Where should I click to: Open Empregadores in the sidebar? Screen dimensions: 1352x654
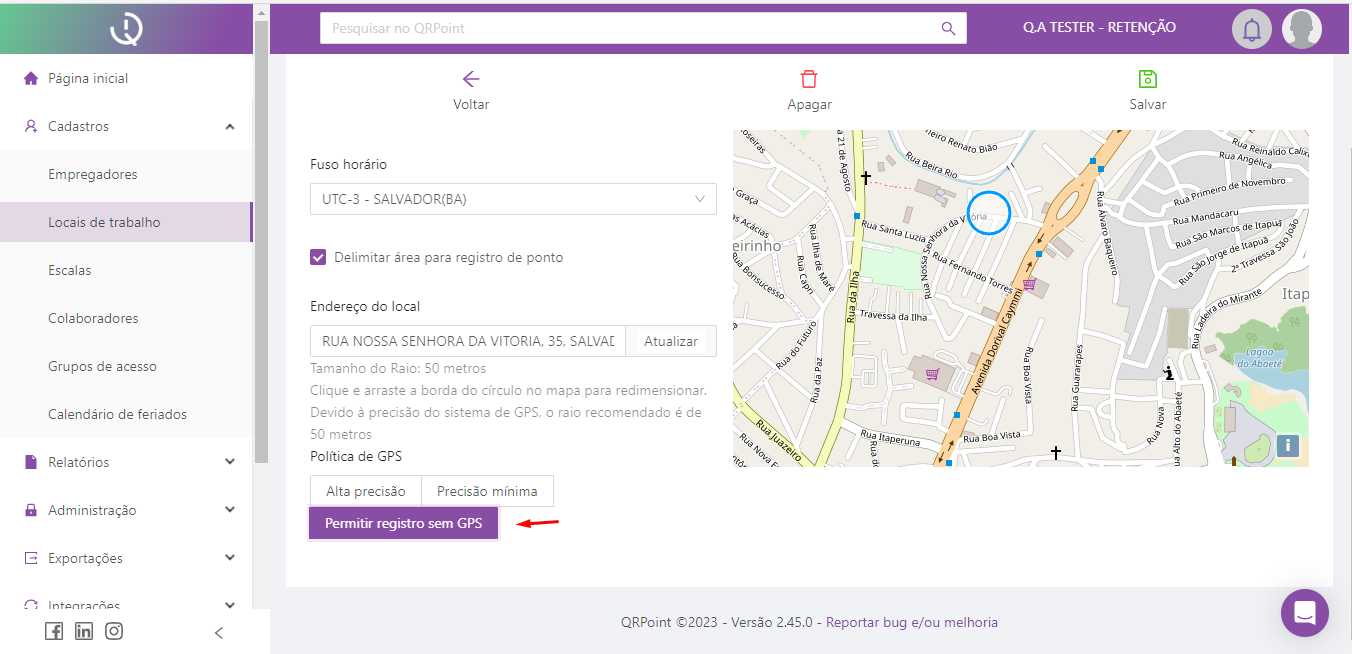[x=92, y=174]
